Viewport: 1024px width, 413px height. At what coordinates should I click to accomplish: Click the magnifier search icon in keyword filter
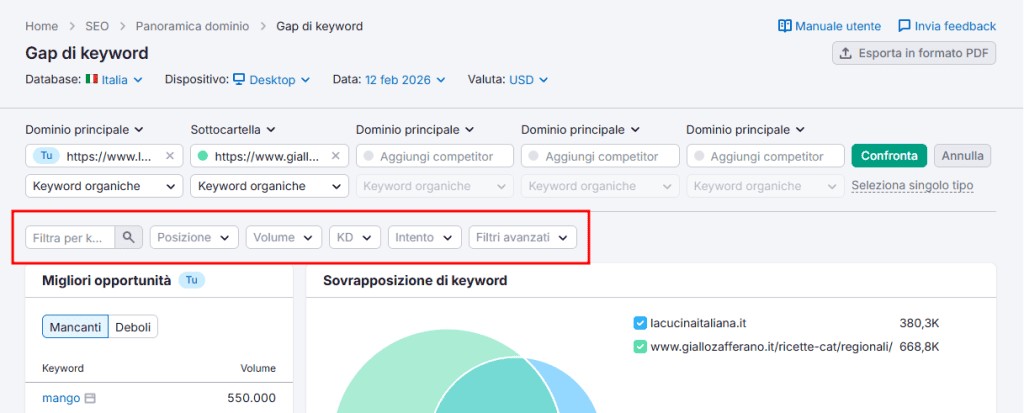pyautogui.click(x=129, y=237)
